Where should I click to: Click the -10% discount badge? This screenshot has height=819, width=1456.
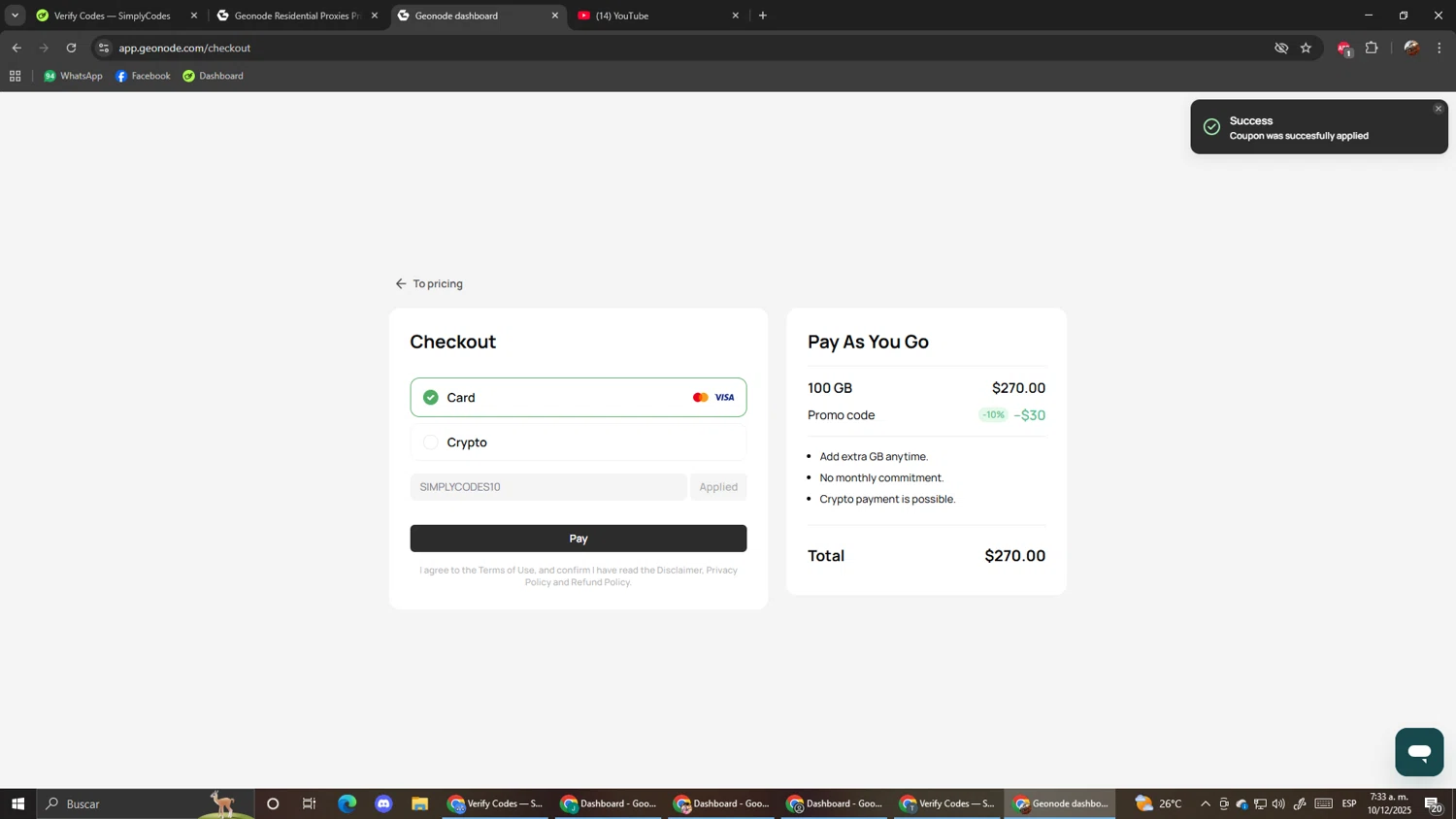coord(993,414)
